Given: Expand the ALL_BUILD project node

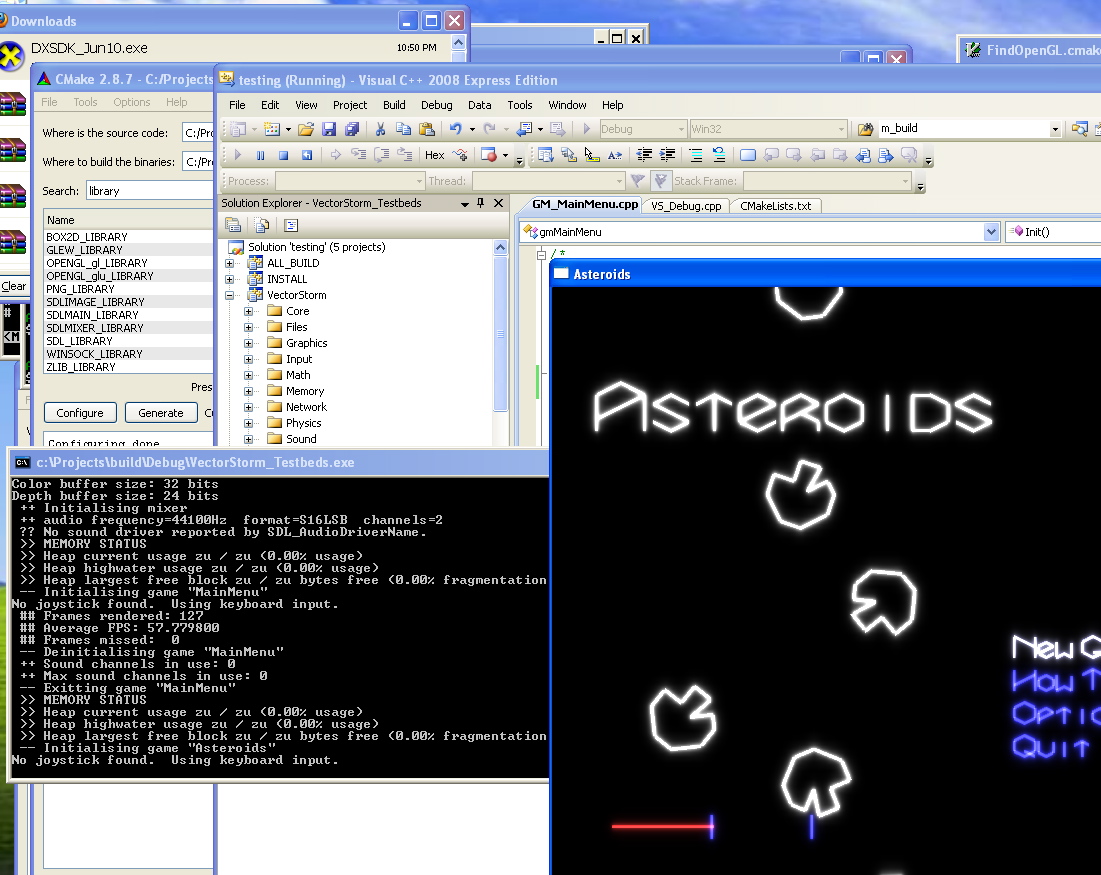Looking at the screenshot, I should click(229, 263).
